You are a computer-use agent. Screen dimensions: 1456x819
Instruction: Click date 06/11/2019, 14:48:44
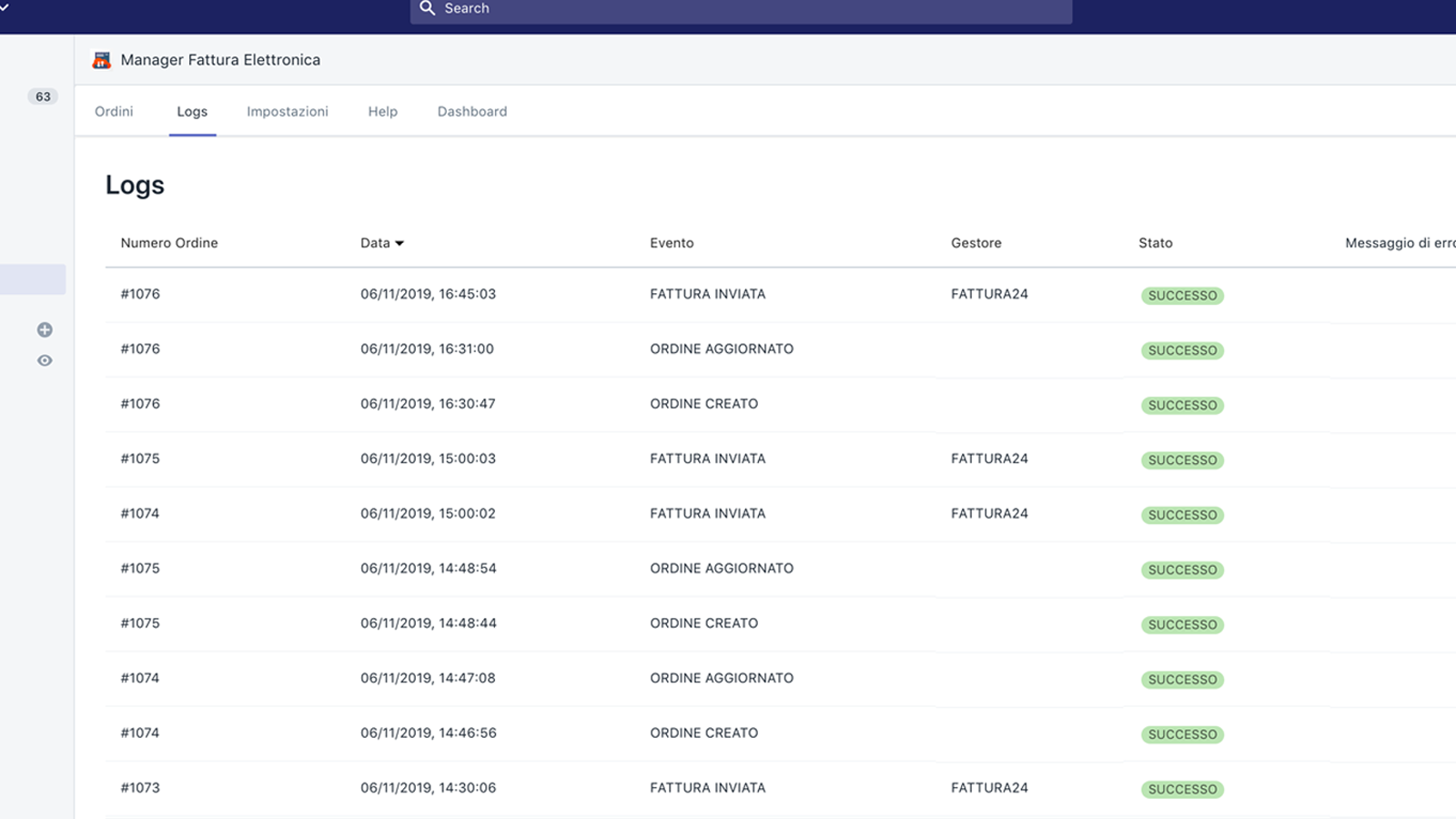tap(429, 623)
